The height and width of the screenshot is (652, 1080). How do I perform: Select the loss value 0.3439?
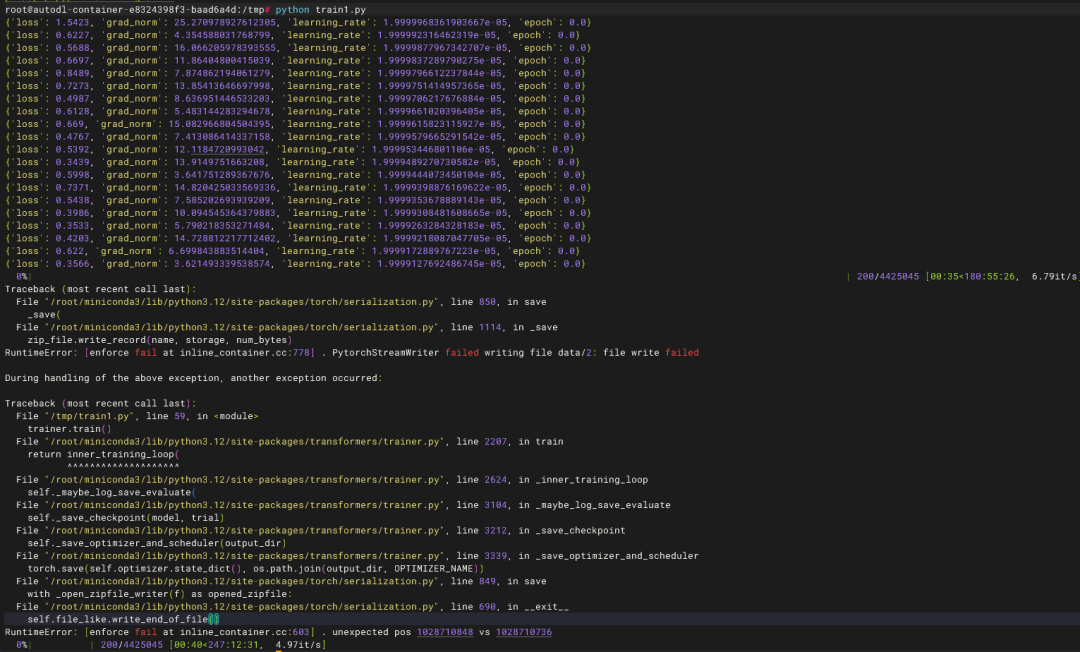coord(72,162)
